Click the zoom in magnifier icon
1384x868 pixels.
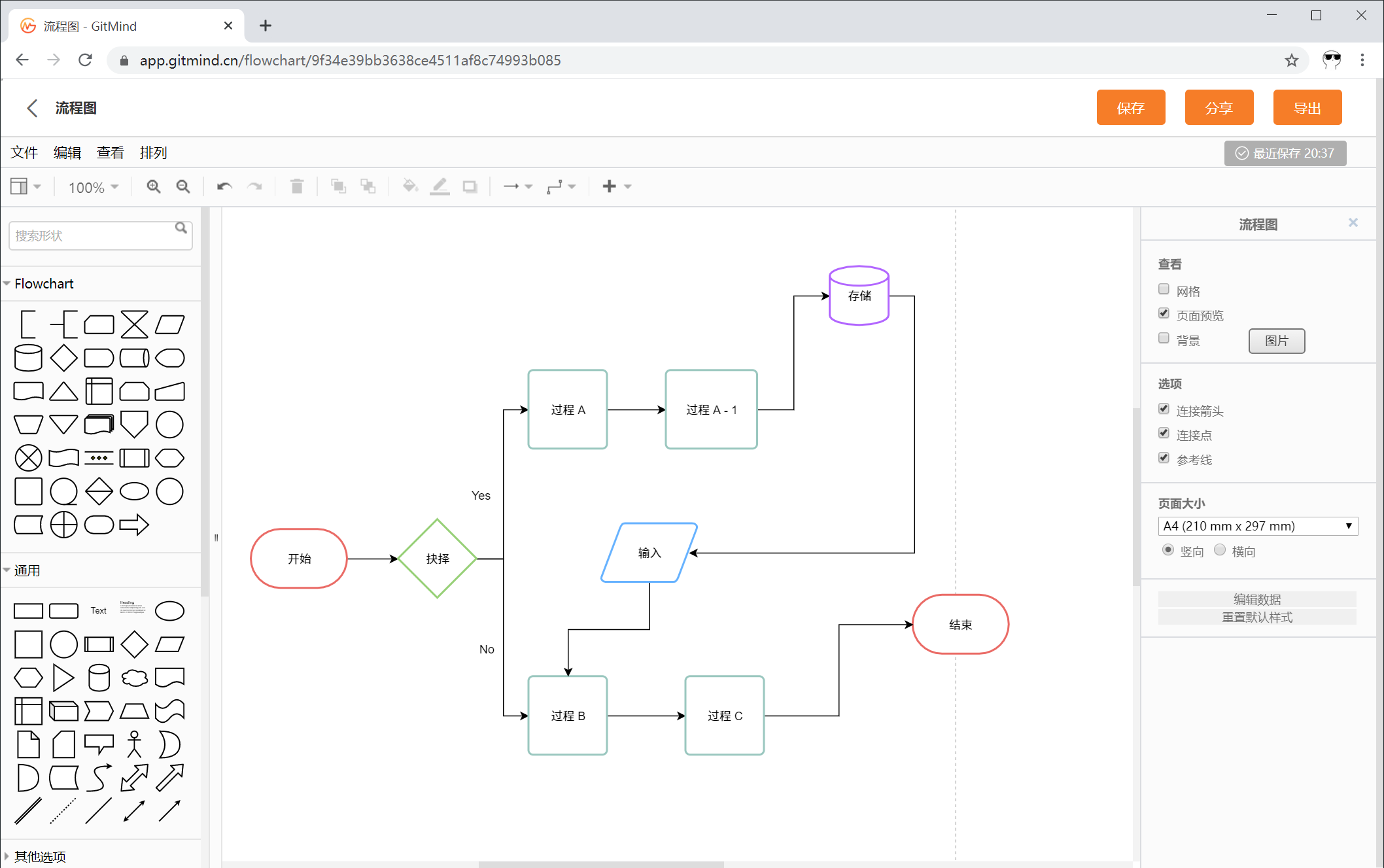[153, 187]
